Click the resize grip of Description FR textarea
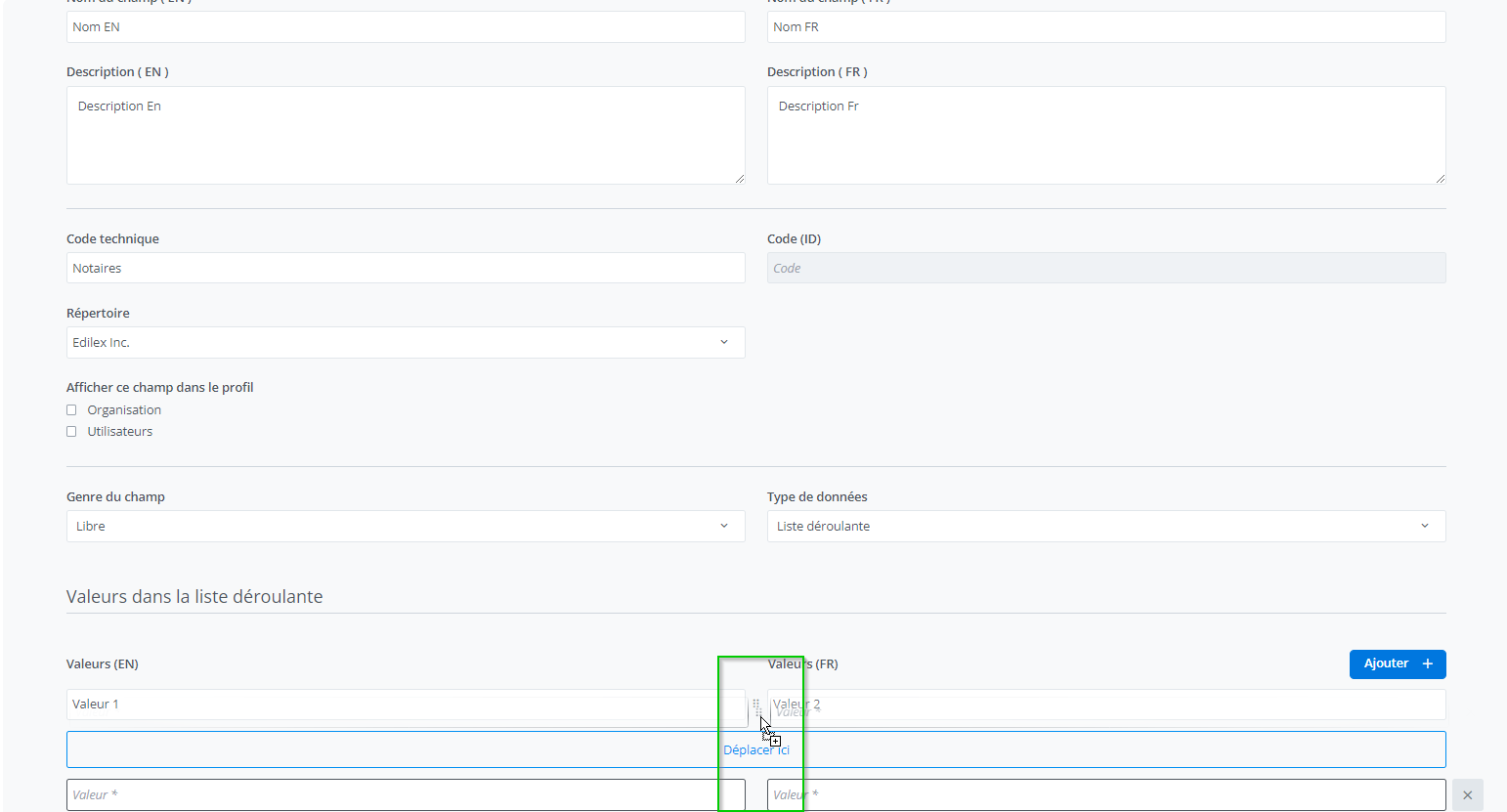 tap(1440, 178)
